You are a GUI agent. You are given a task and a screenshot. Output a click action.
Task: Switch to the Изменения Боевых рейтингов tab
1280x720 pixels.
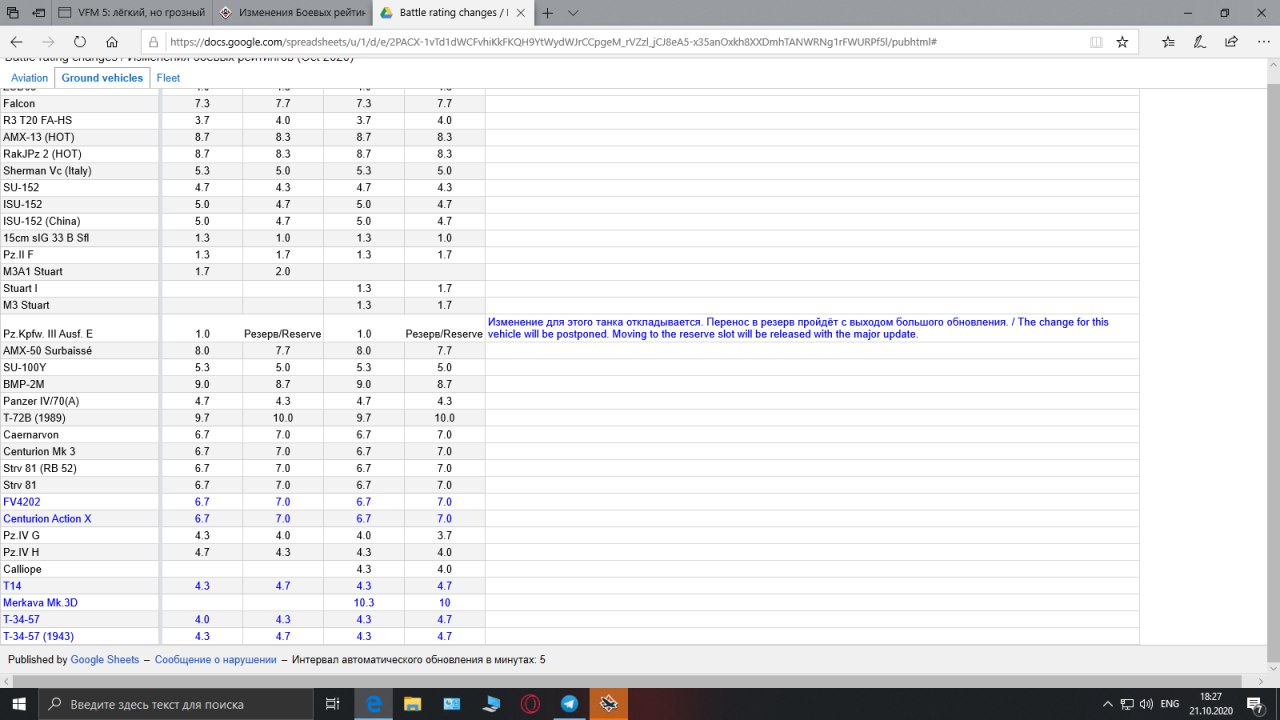tap(291, 13)
